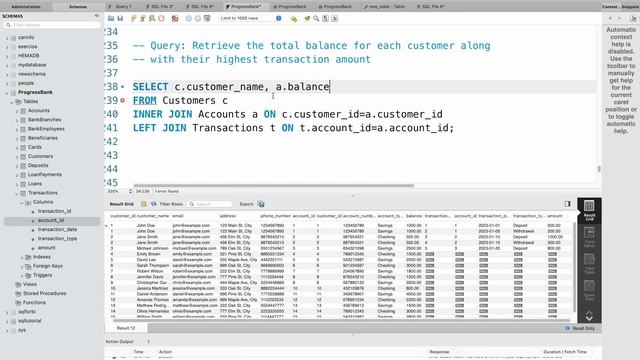
Task: Beautify the query with the brush icon
Action: click(307, 18)
